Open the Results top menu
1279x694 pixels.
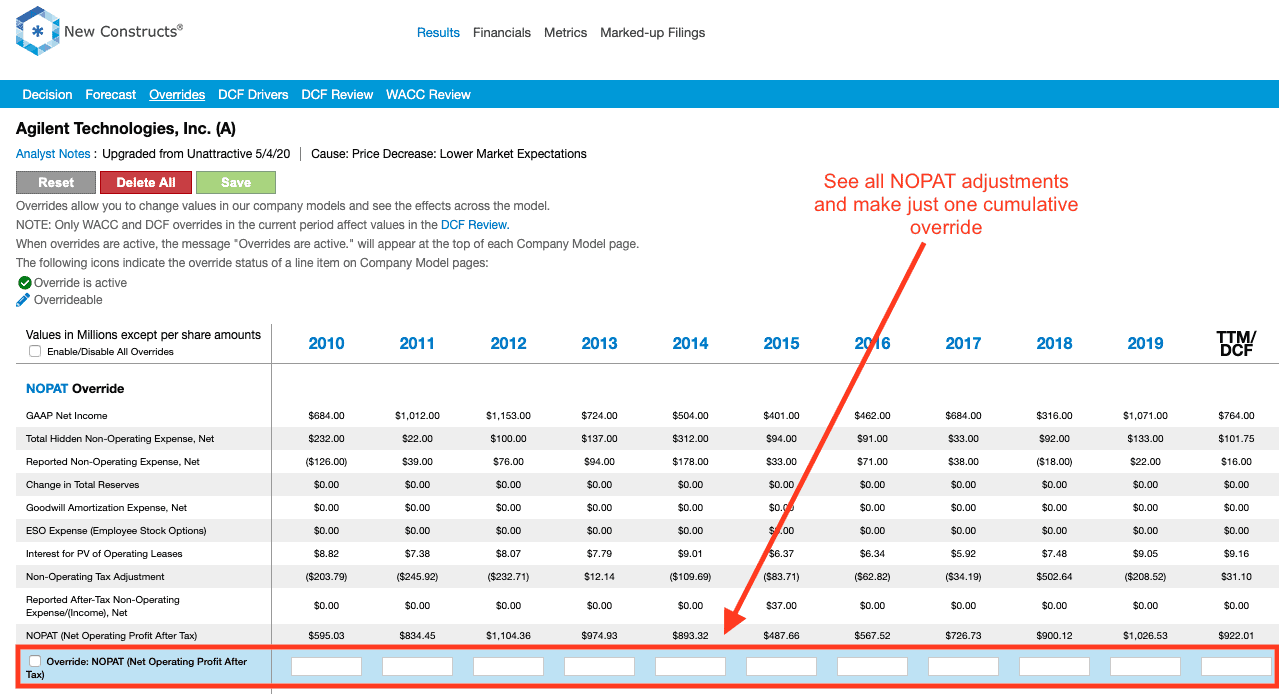coord(438,33)
